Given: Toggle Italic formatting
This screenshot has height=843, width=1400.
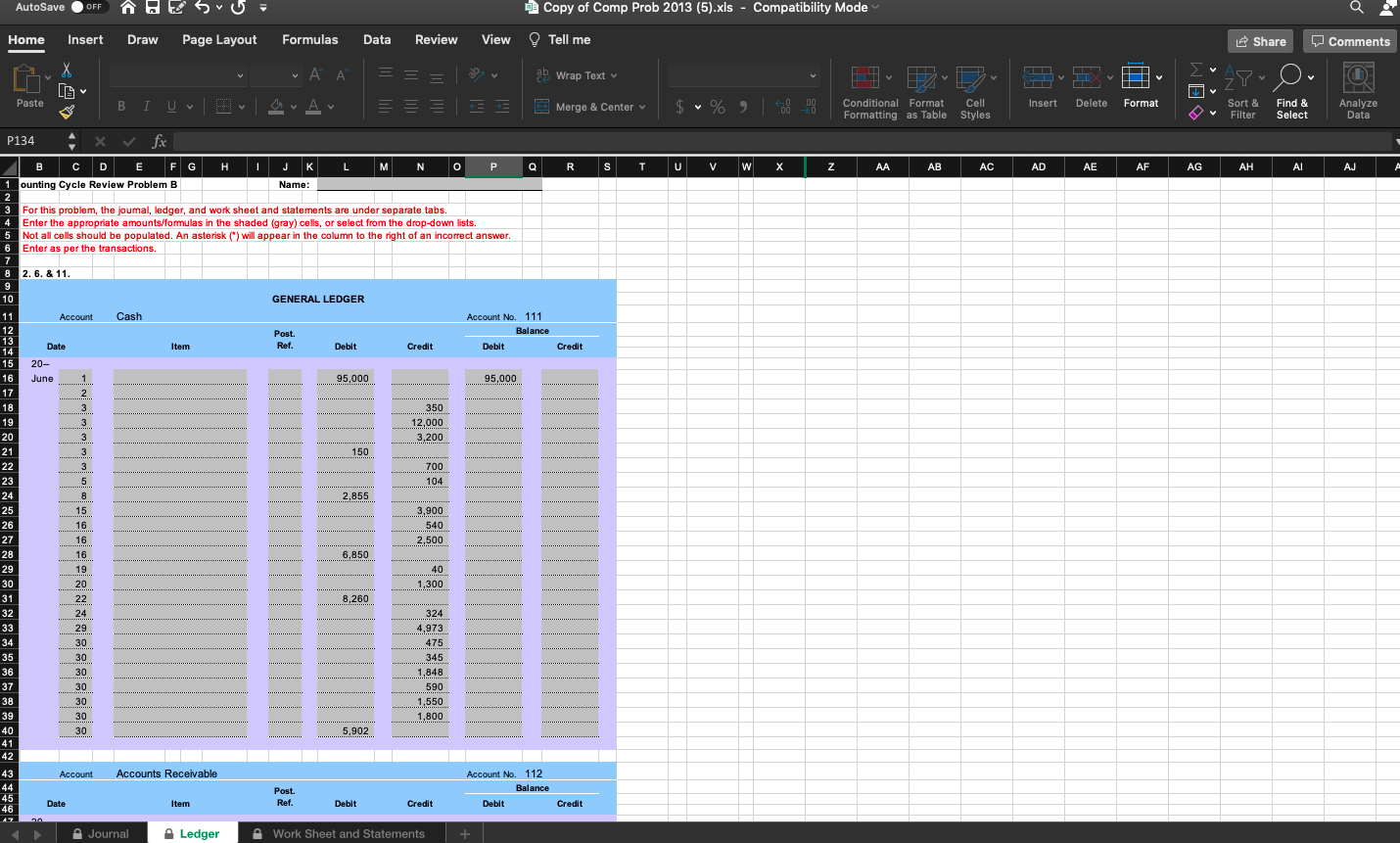Looking at the screenshot, I should point(147,107).
